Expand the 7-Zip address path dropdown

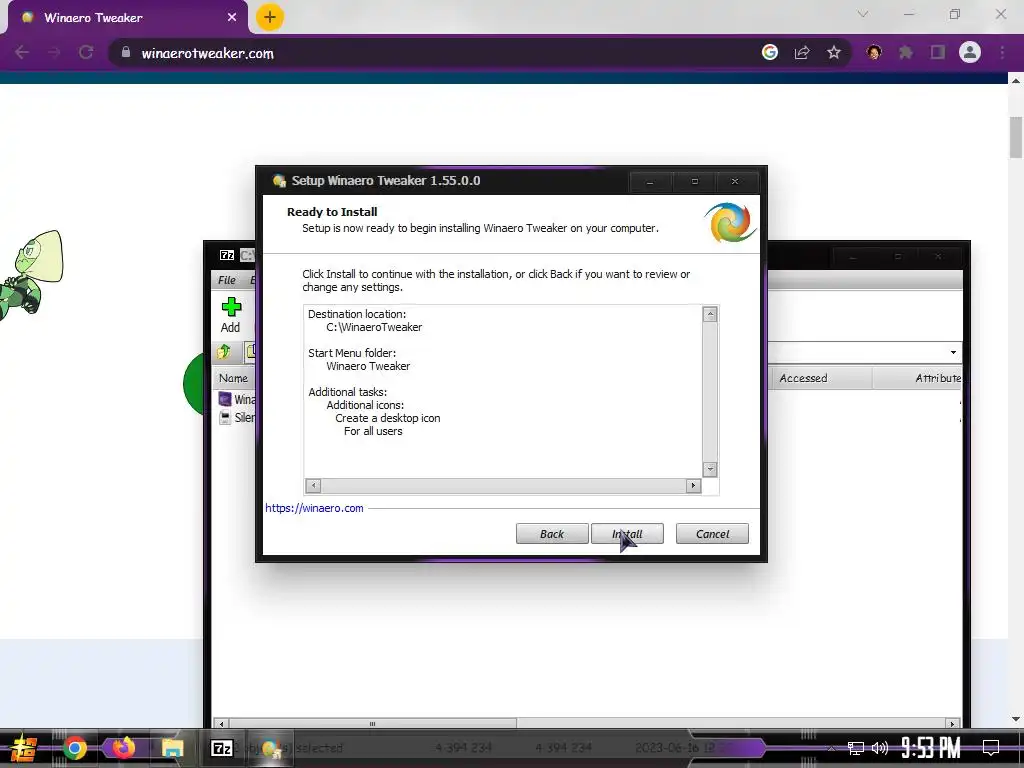953,353
